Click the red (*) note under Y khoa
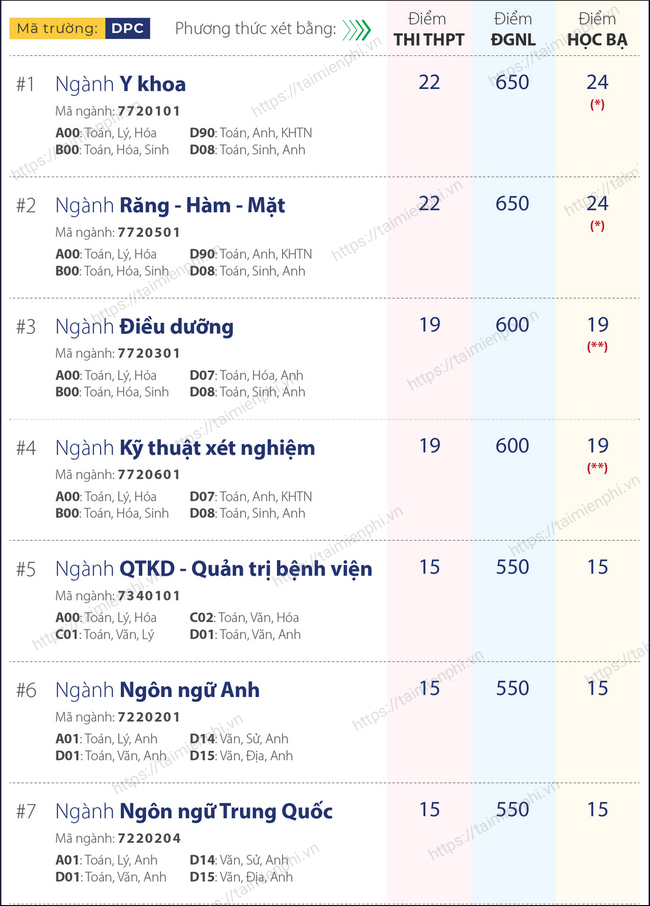The height and width of the screenshot is (906, 650). coord(597,105)
